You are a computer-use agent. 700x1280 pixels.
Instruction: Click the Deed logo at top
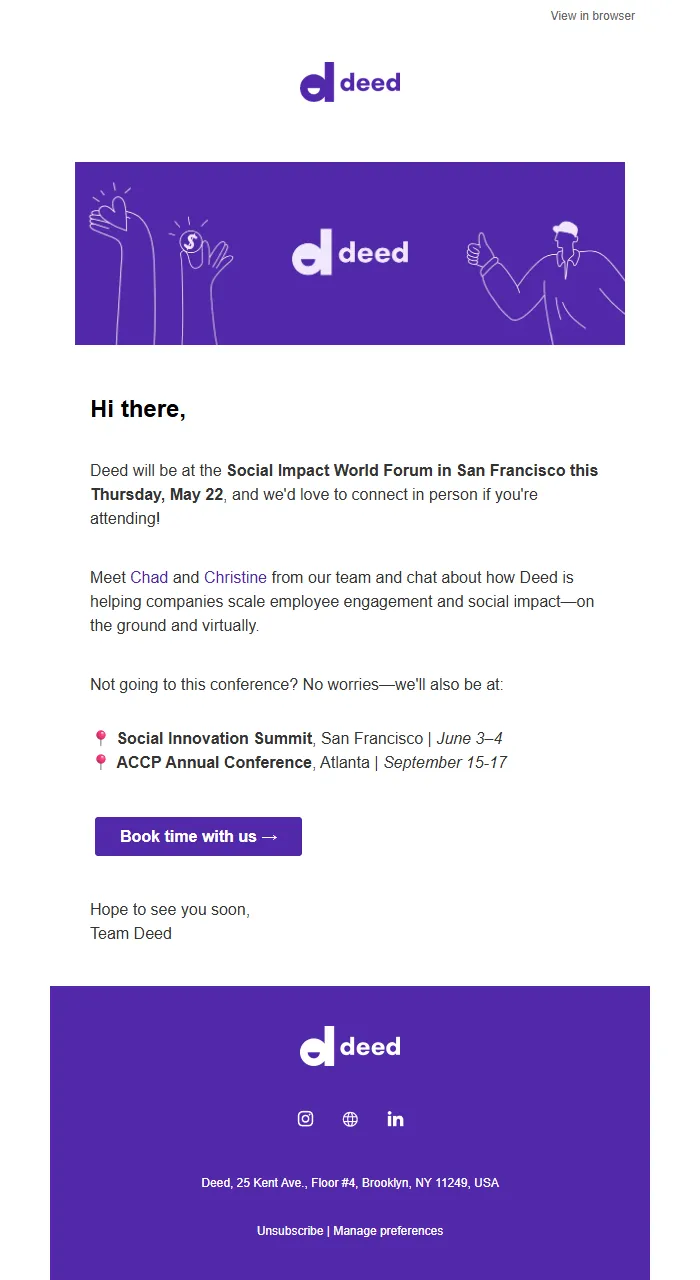[x=350, y=82]
